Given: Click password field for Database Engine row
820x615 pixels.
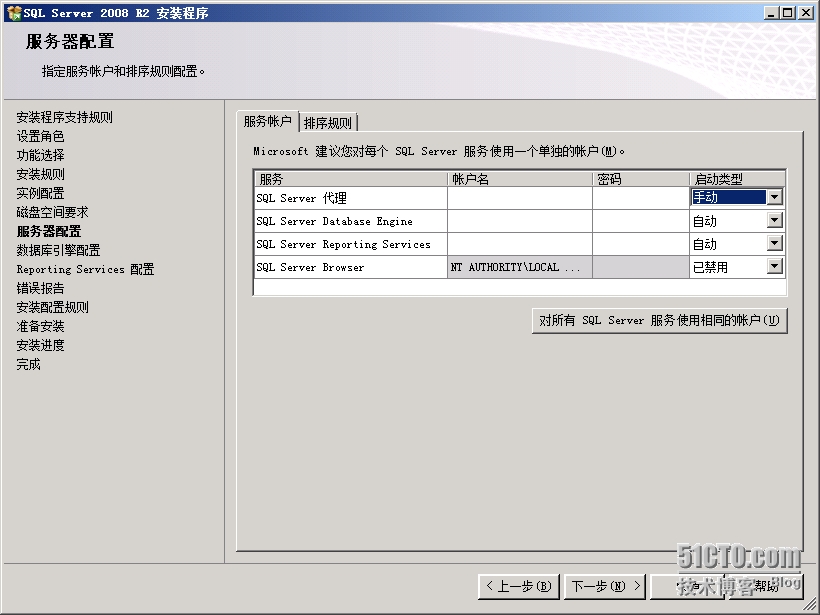Looking at the screenshot, I should 641,221.
